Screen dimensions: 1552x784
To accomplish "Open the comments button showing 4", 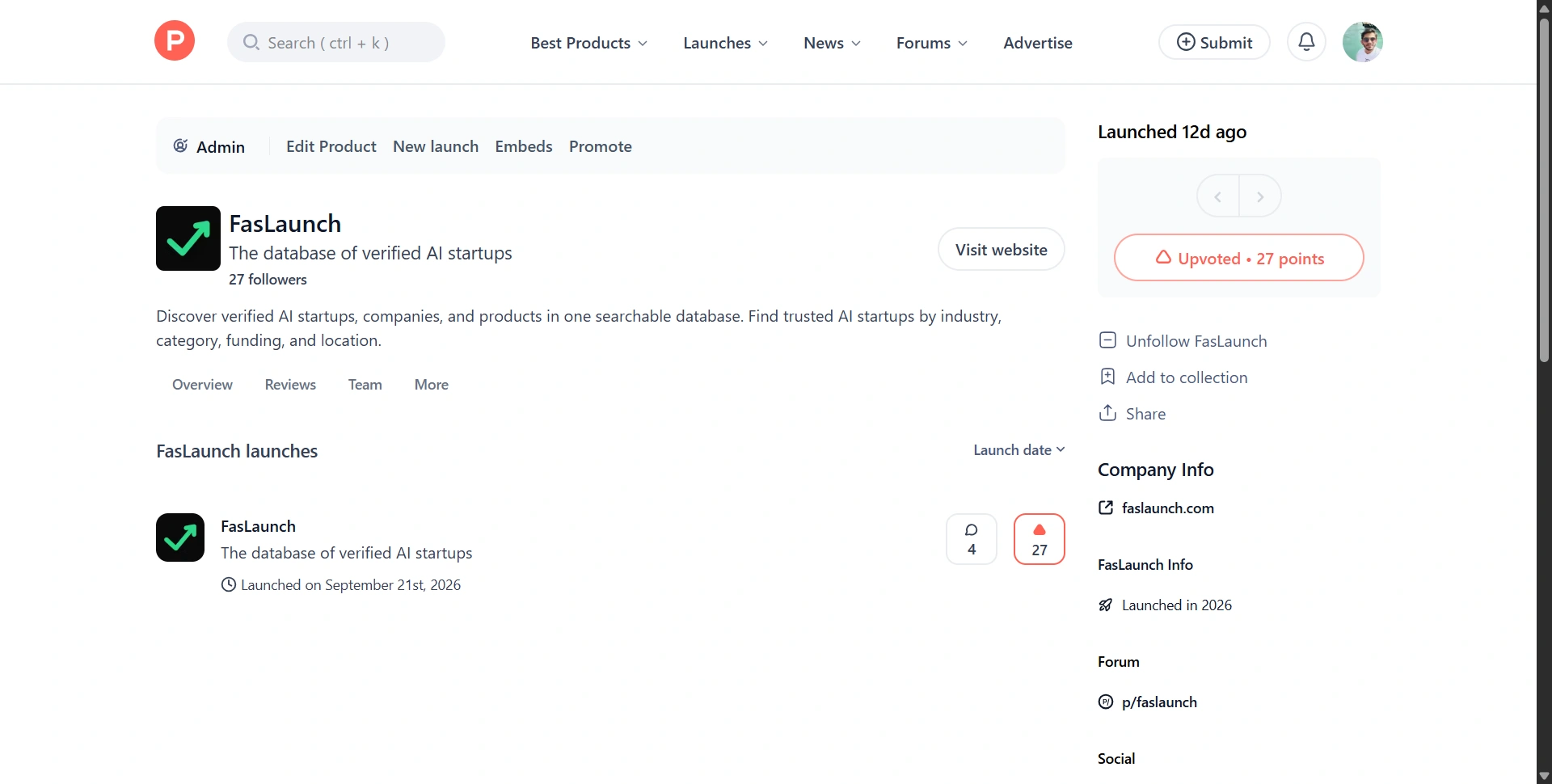I will pyautogui.click(x=972, y=539).
